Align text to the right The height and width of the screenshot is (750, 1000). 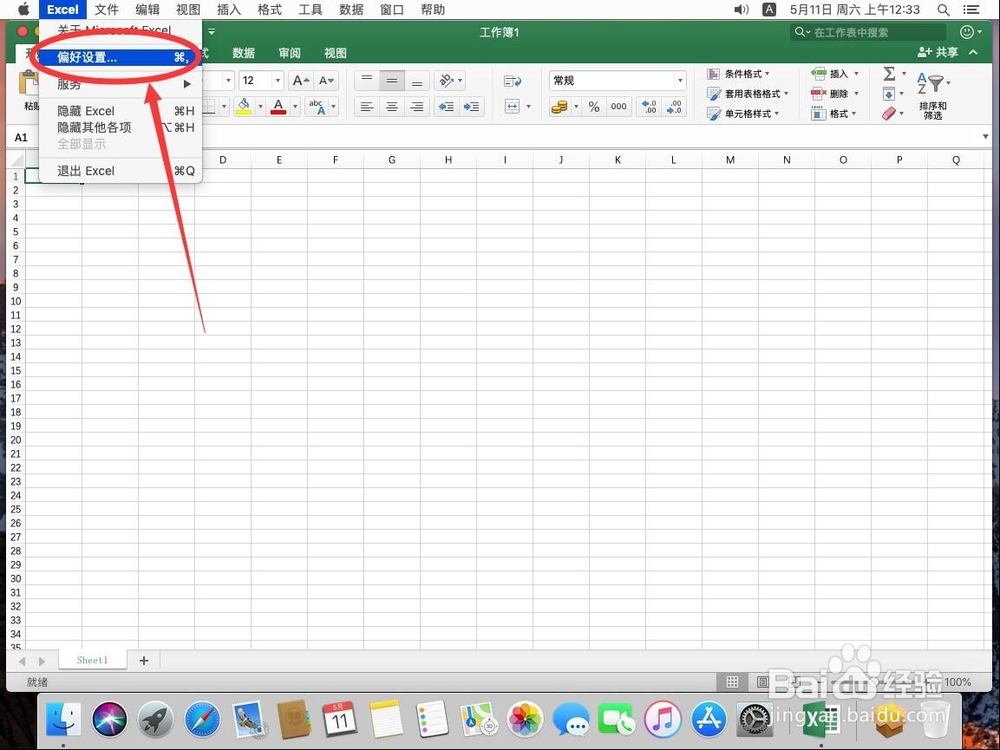click(416, 107)
